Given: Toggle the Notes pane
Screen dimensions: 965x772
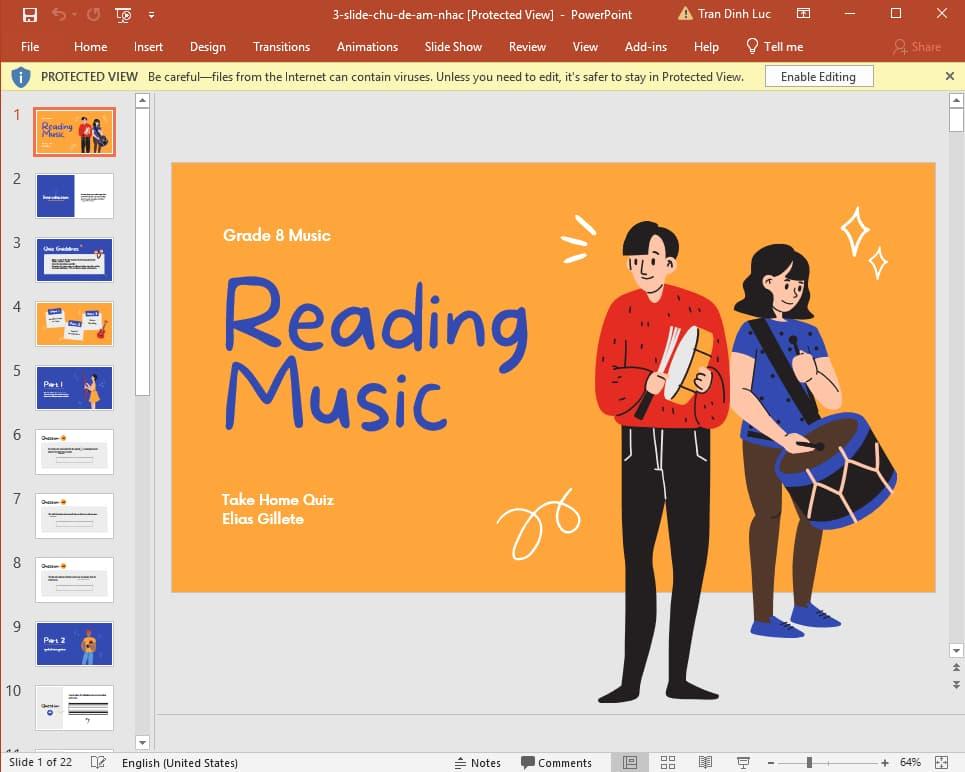Looking at the screenshot, I should [x=478, y=762].
